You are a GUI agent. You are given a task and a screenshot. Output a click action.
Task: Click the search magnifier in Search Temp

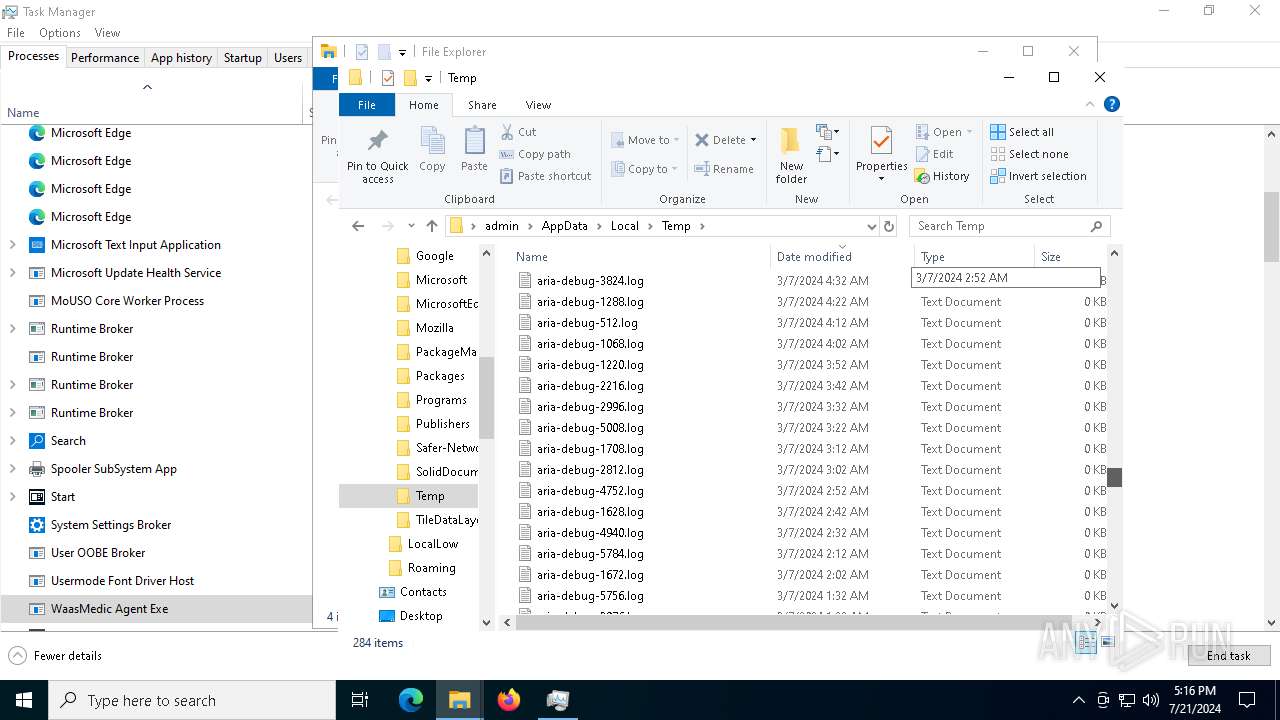[x=1096, y=226]
